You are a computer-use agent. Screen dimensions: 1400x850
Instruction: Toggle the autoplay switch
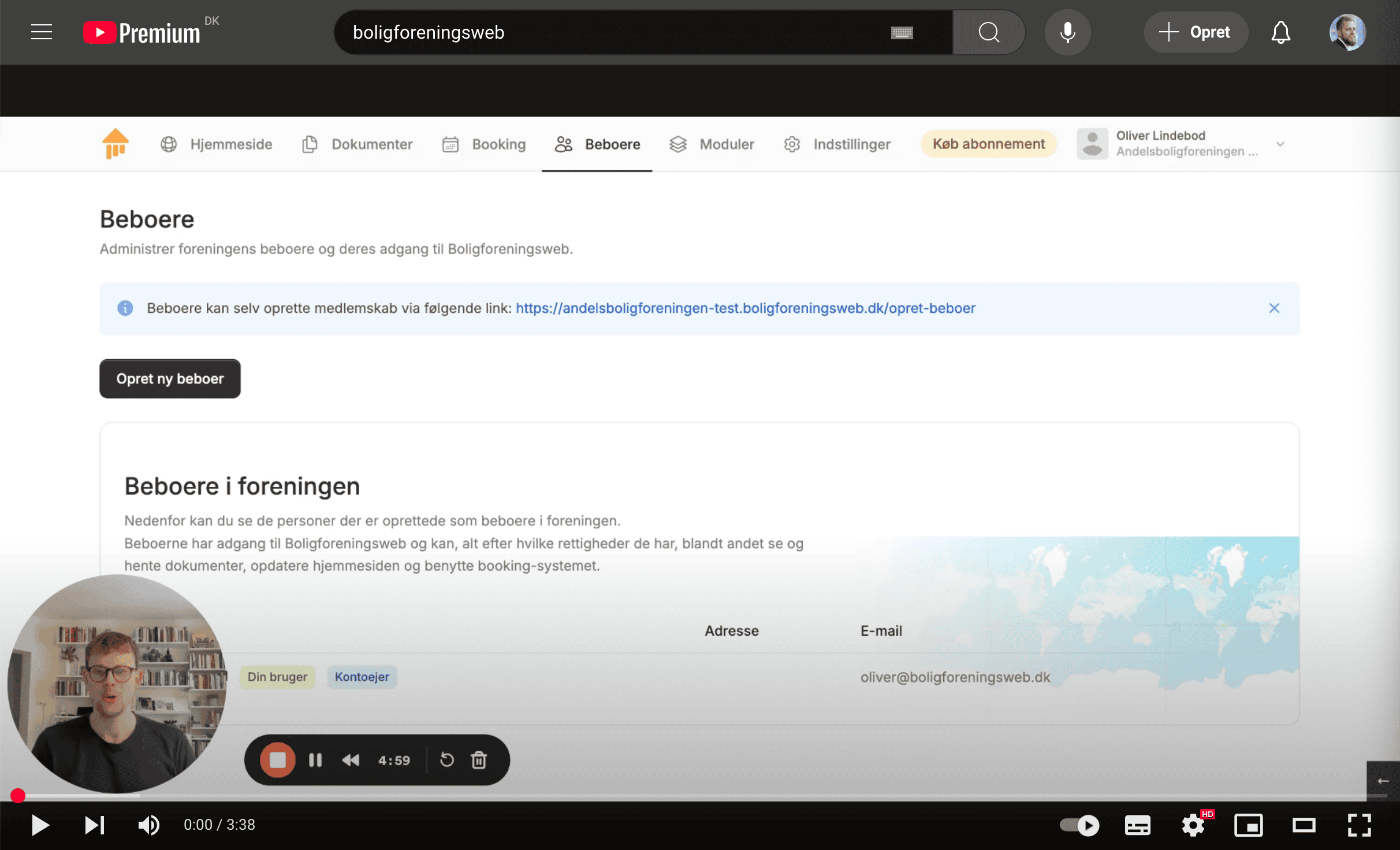point(1079,825)
